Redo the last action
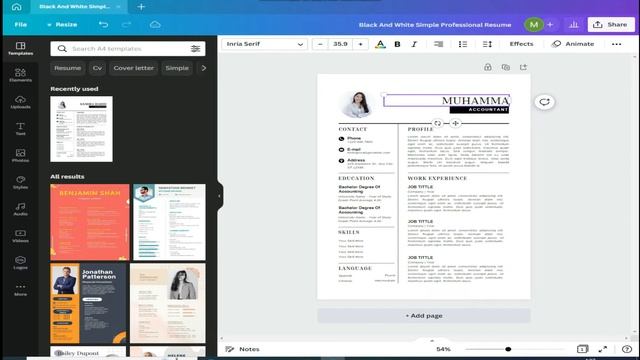640x360 pixels. coord(127,24)
